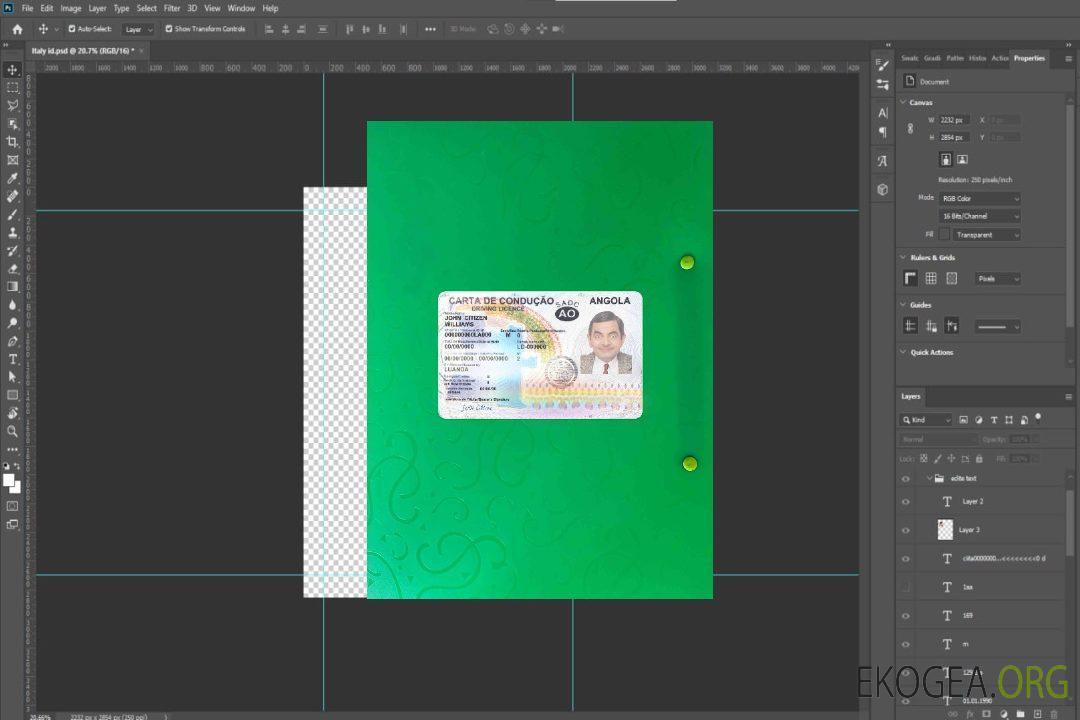This screenshot has width=1080, height=720.
Task: Select the Dodge tool
Action: click(12, 322)
